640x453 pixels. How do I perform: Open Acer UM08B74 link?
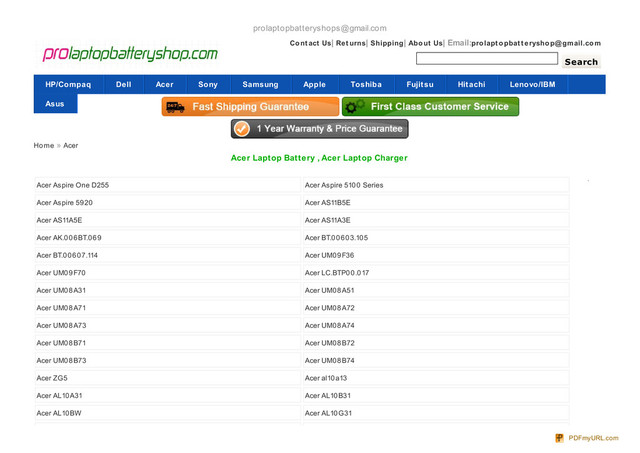329,361
